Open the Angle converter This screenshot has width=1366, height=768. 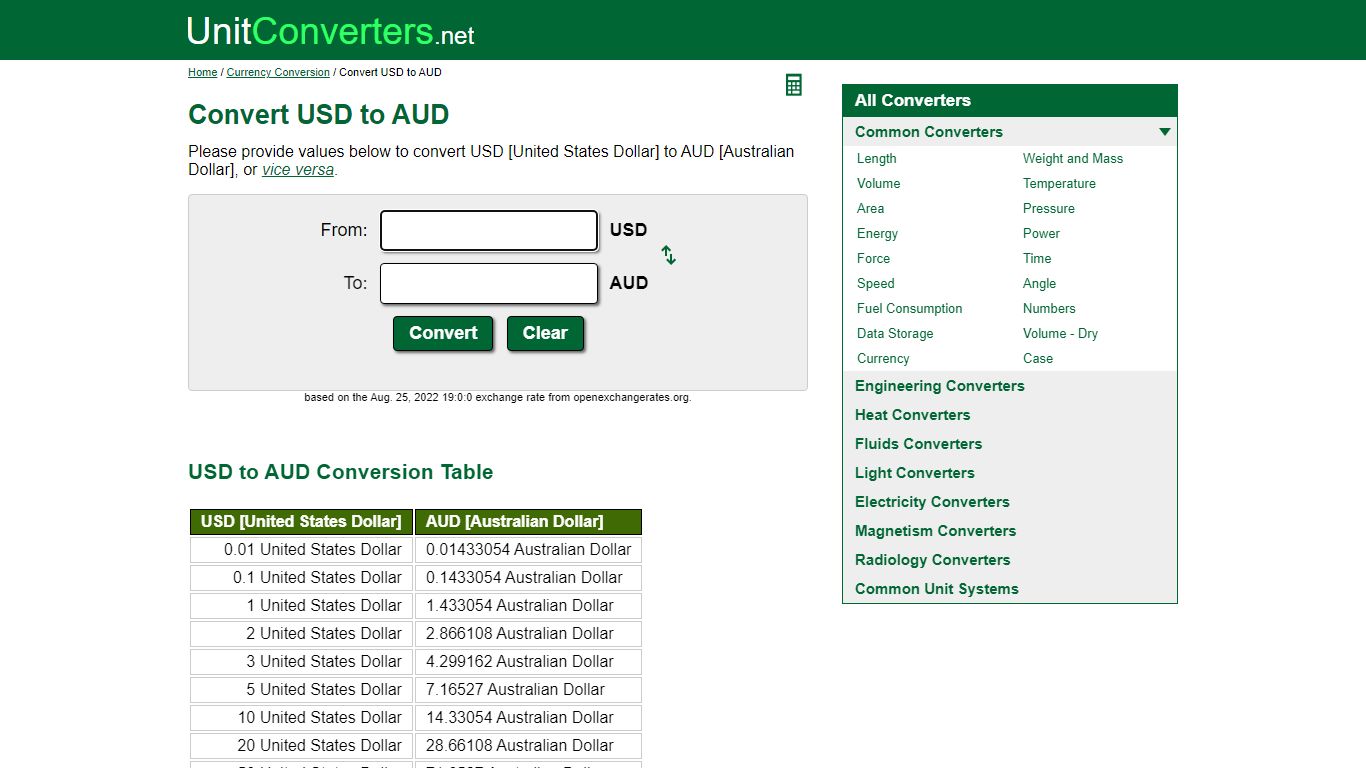click(x=1039, y=283)
